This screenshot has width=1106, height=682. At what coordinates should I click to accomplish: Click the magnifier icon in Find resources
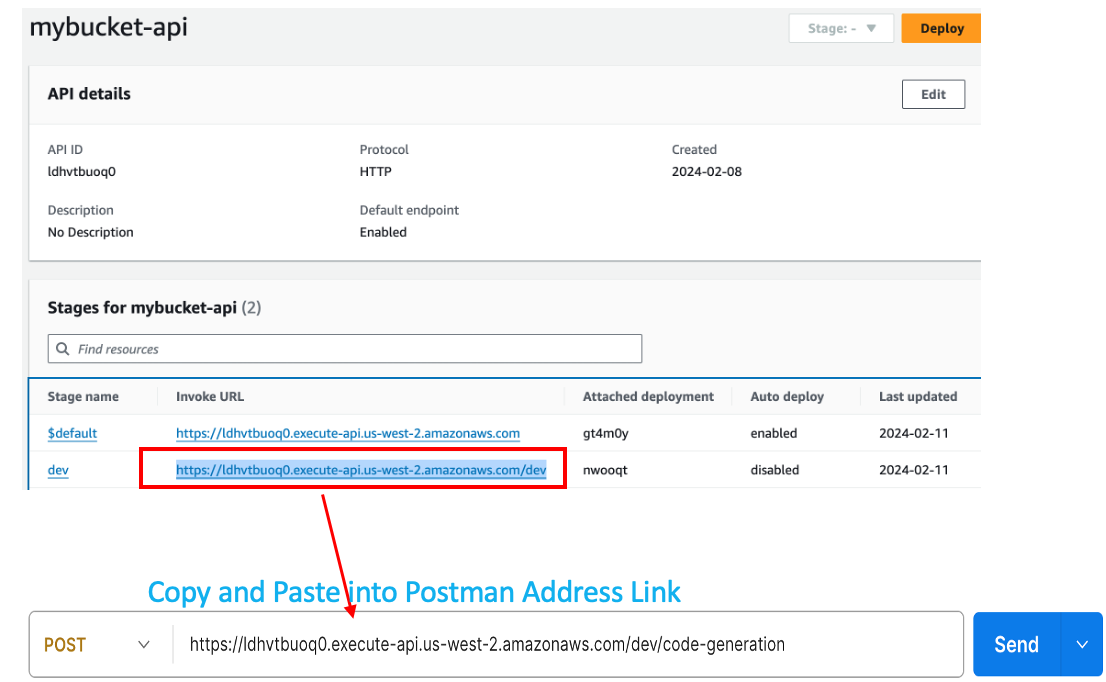point(63,349)
